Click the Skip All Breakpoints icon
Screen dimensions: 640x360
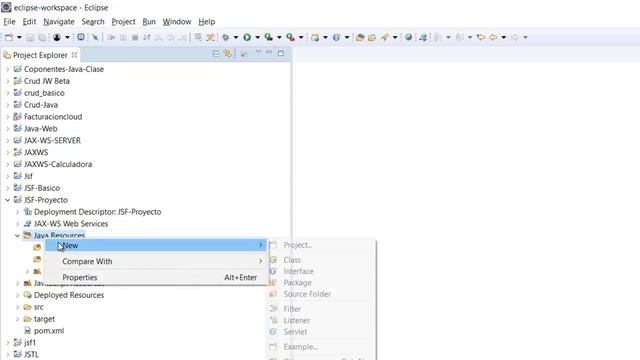pos(95,37)
